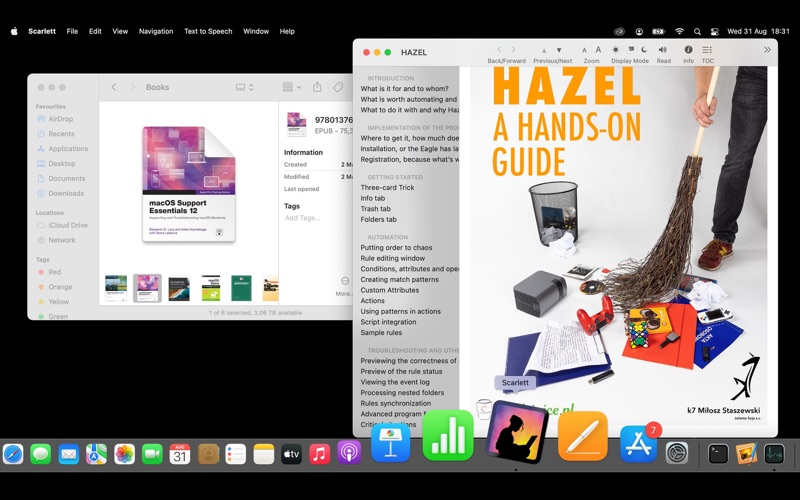Click the Forward arrow in Scarlett toolbar
The width and height of the screenshot is (800, 500).
click(x=513, y=50)
